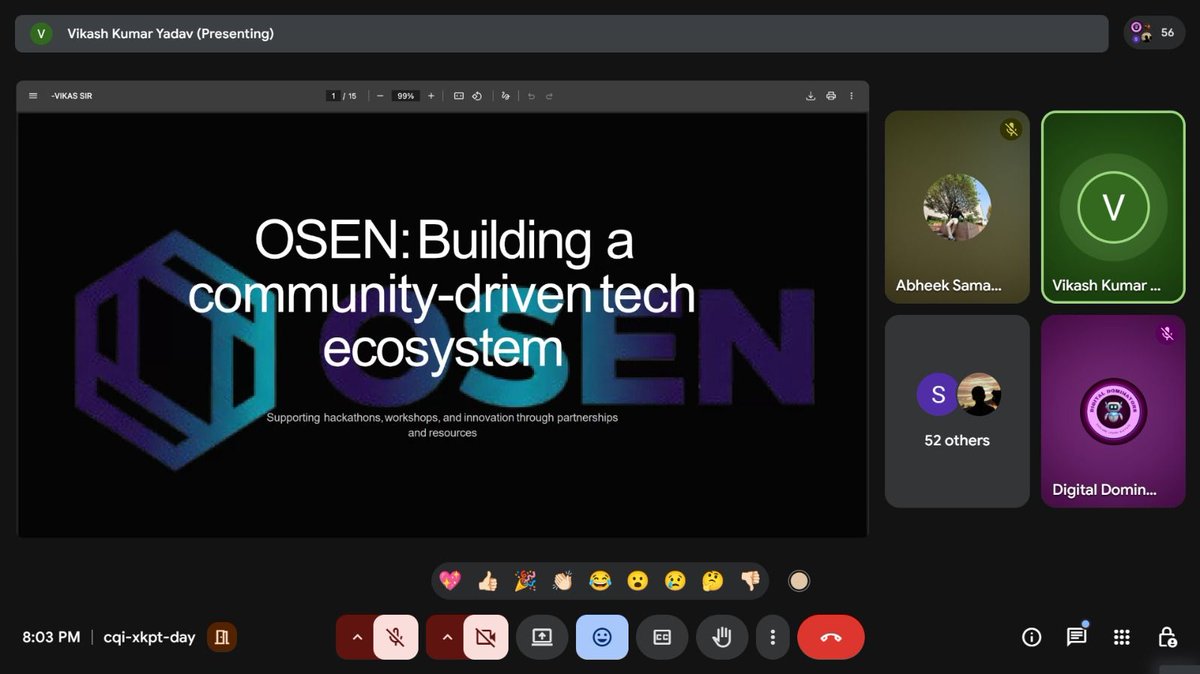Unmute the microphone

coord(396,637)
